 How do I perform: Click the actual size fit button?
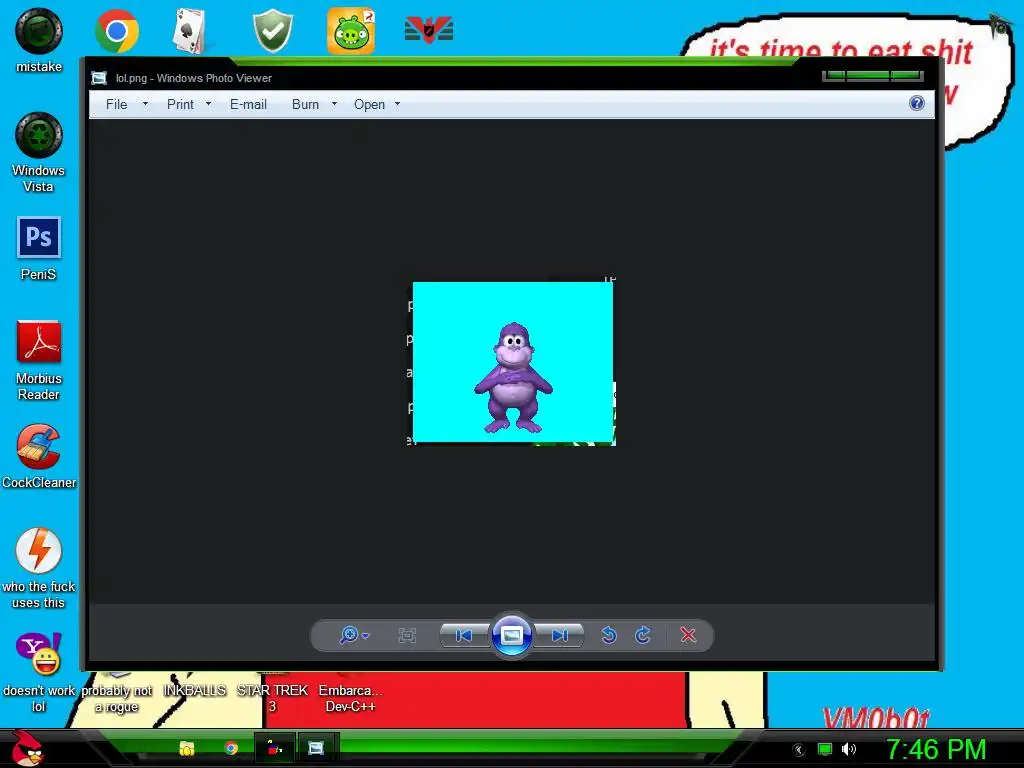click(x=407, y=635)
